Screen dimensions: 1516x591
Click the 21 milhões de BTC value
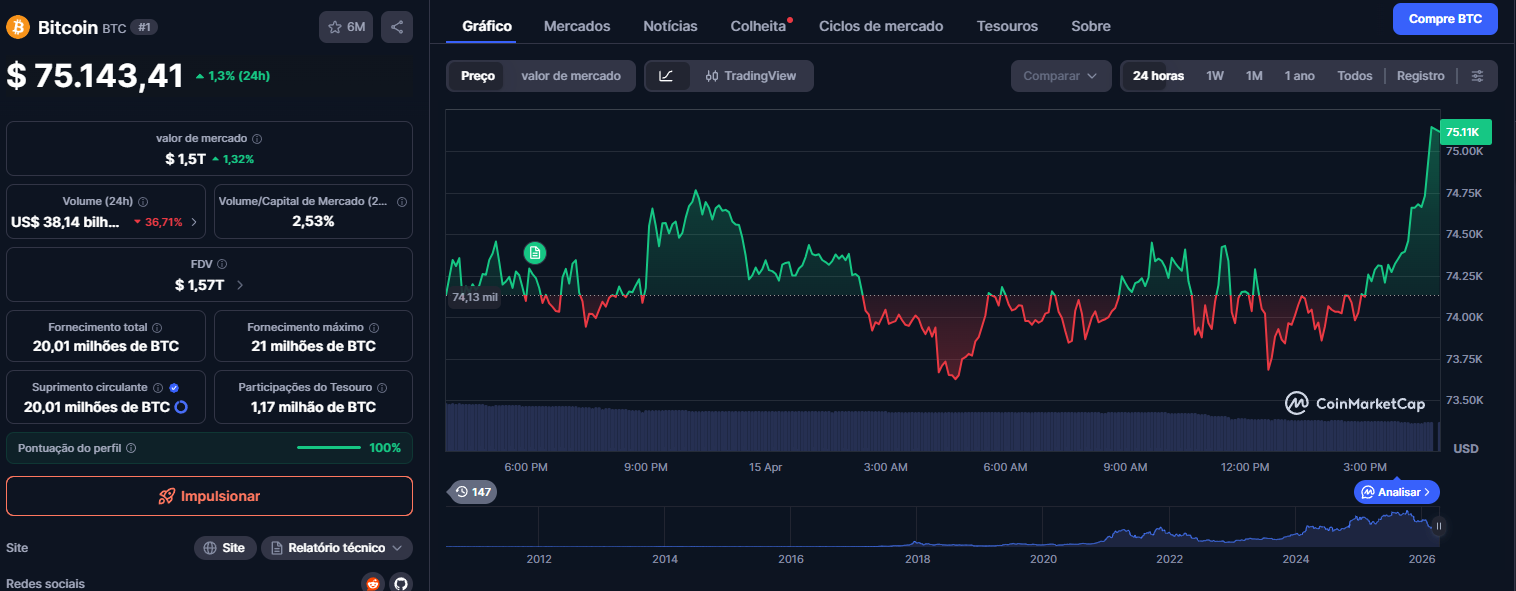coord(313,346)
